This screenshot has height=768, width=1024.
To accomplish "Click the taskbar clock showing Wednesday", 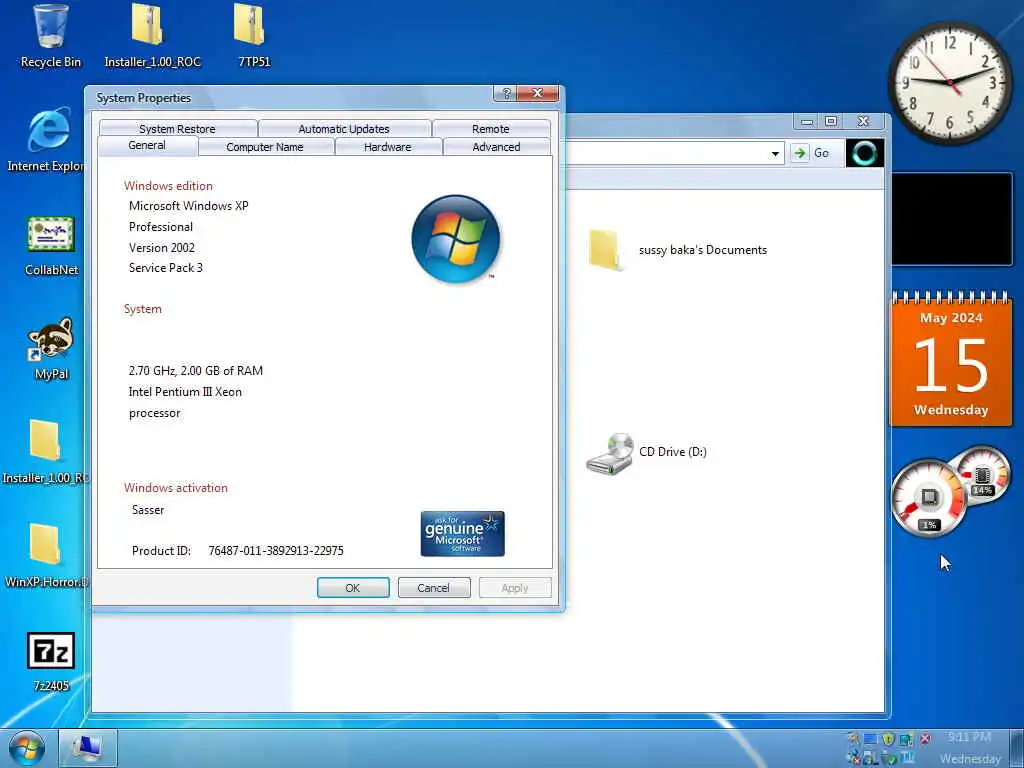I will [970, 748].
